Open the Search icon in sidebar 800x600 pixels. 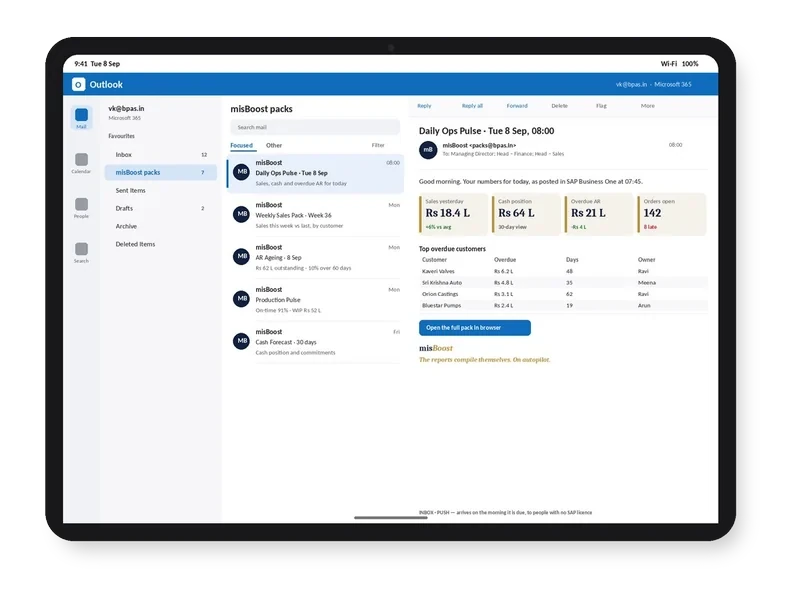(81, 252)
